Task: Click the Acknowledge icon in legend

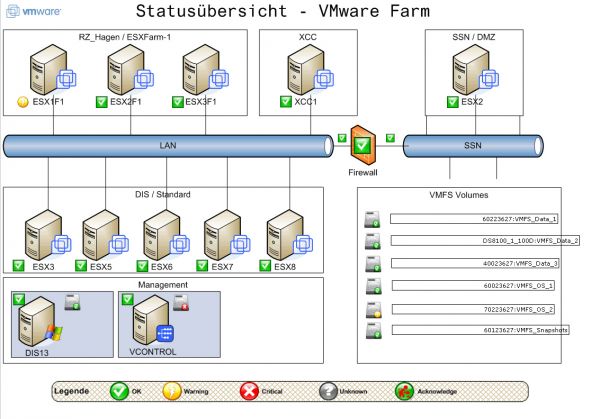Action: point(404,391)
